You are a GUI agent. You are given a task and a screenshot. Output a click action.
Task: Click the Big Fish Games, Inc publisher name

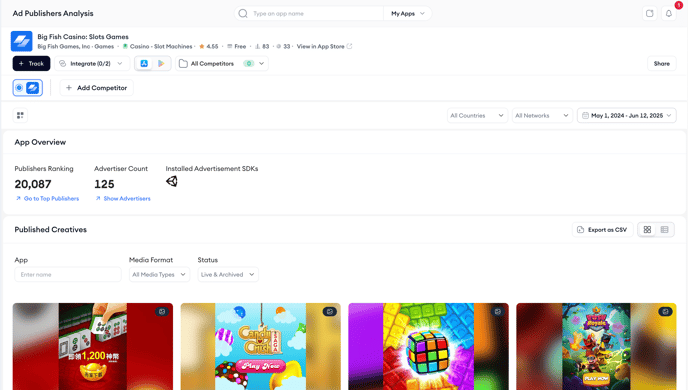point(64,47)
